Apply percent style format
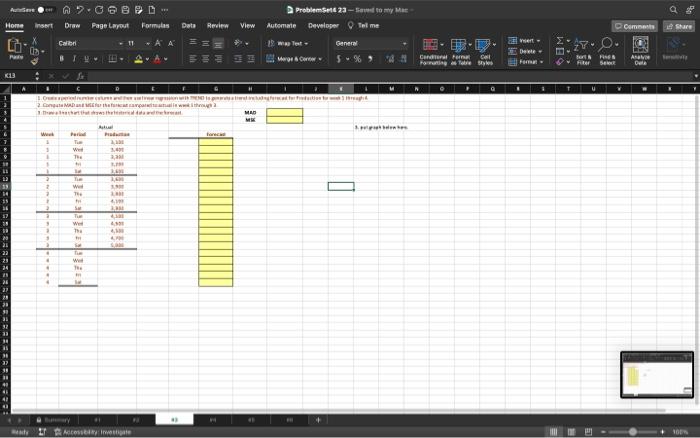This screenshot has height=438, width=700. pos(358,59)
